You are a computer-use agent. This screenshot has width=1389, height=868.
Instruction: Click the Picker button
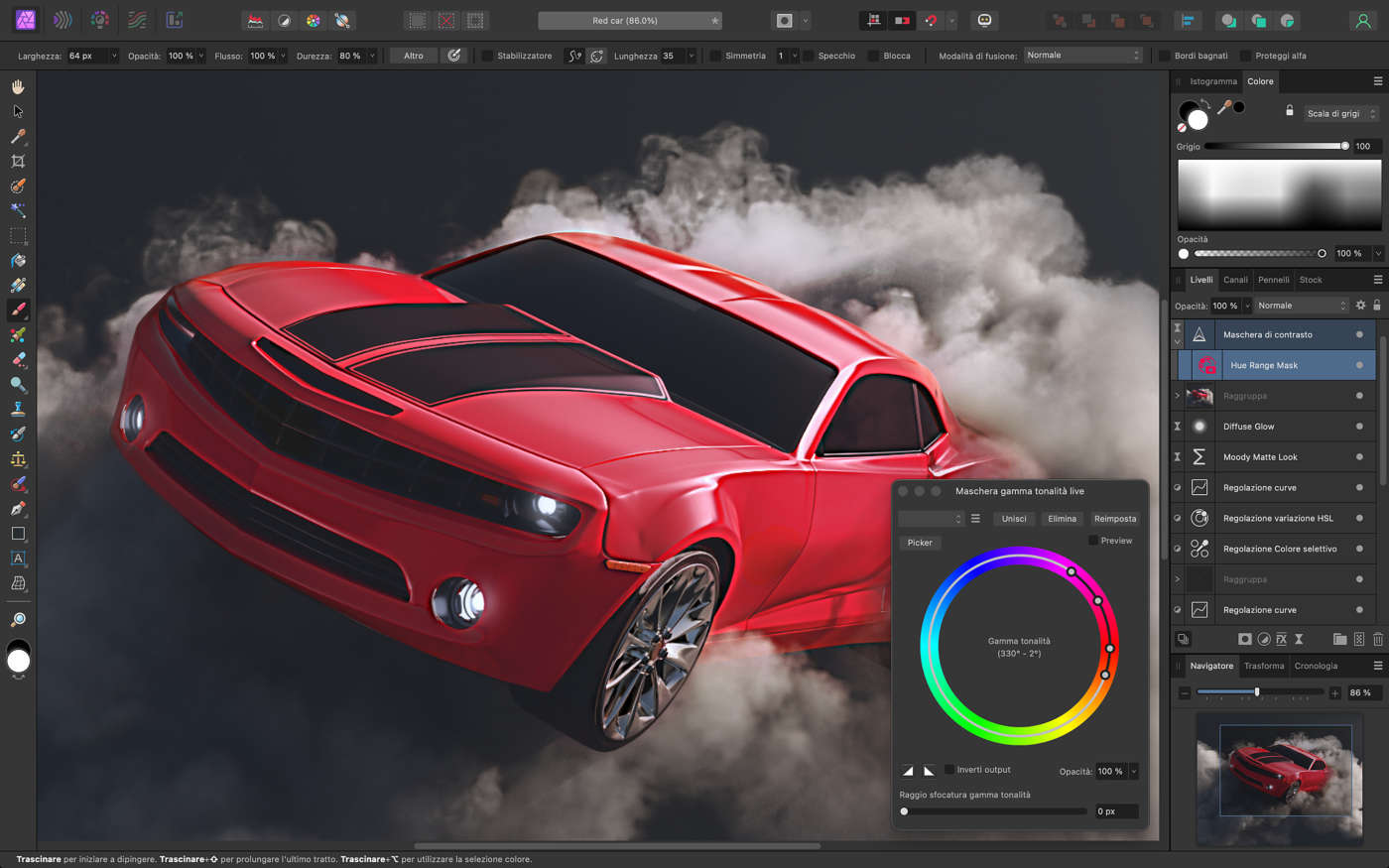920,543
